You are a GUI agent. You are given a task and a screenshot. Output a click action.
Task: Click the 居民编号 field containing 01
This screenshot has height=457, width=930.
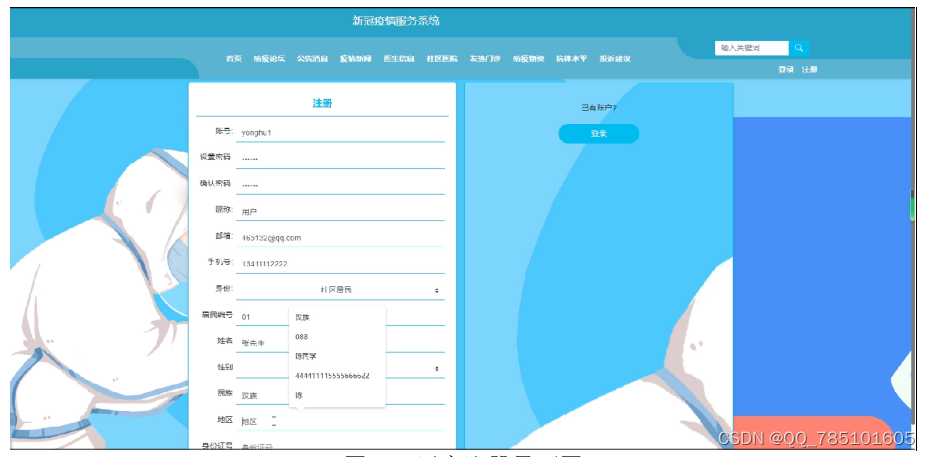coord(340,317)
